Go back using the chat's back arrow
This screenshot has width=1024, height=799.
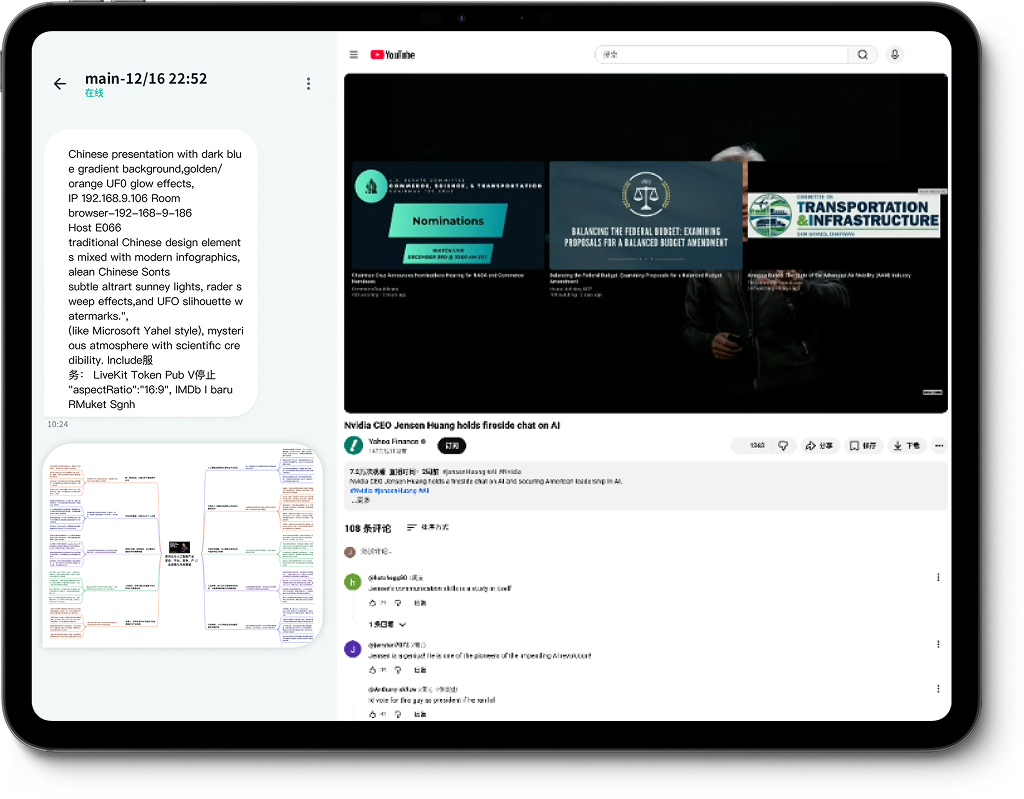pos(60,84)
